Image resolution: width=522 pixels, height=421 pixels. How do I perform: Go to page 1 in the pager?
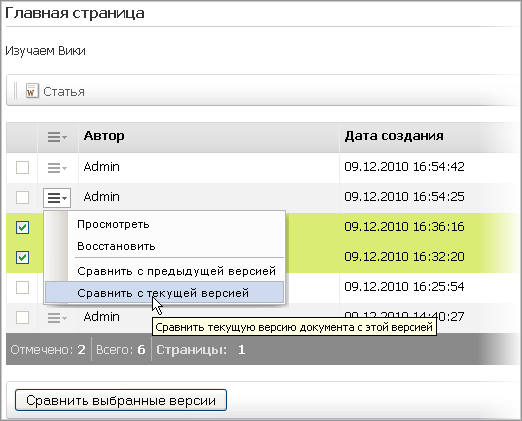[241, 350]
